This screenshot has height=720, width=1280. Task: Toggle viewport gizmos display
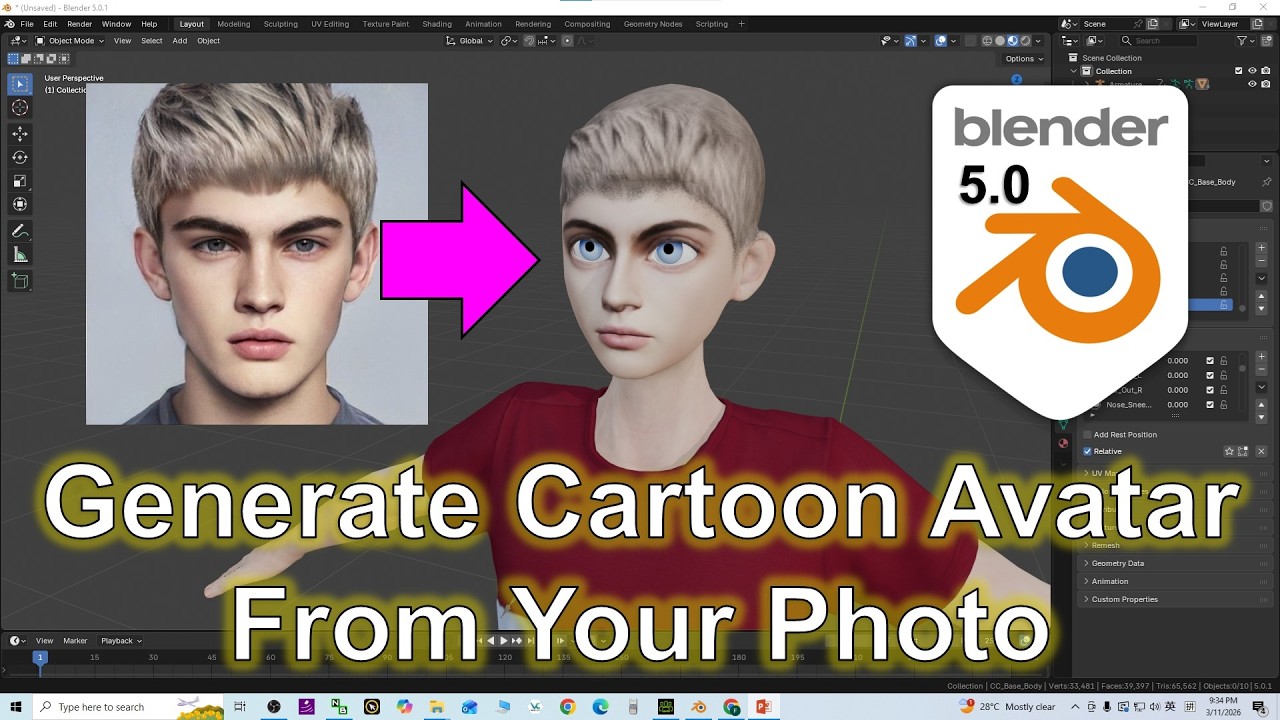tap(910, 41)
